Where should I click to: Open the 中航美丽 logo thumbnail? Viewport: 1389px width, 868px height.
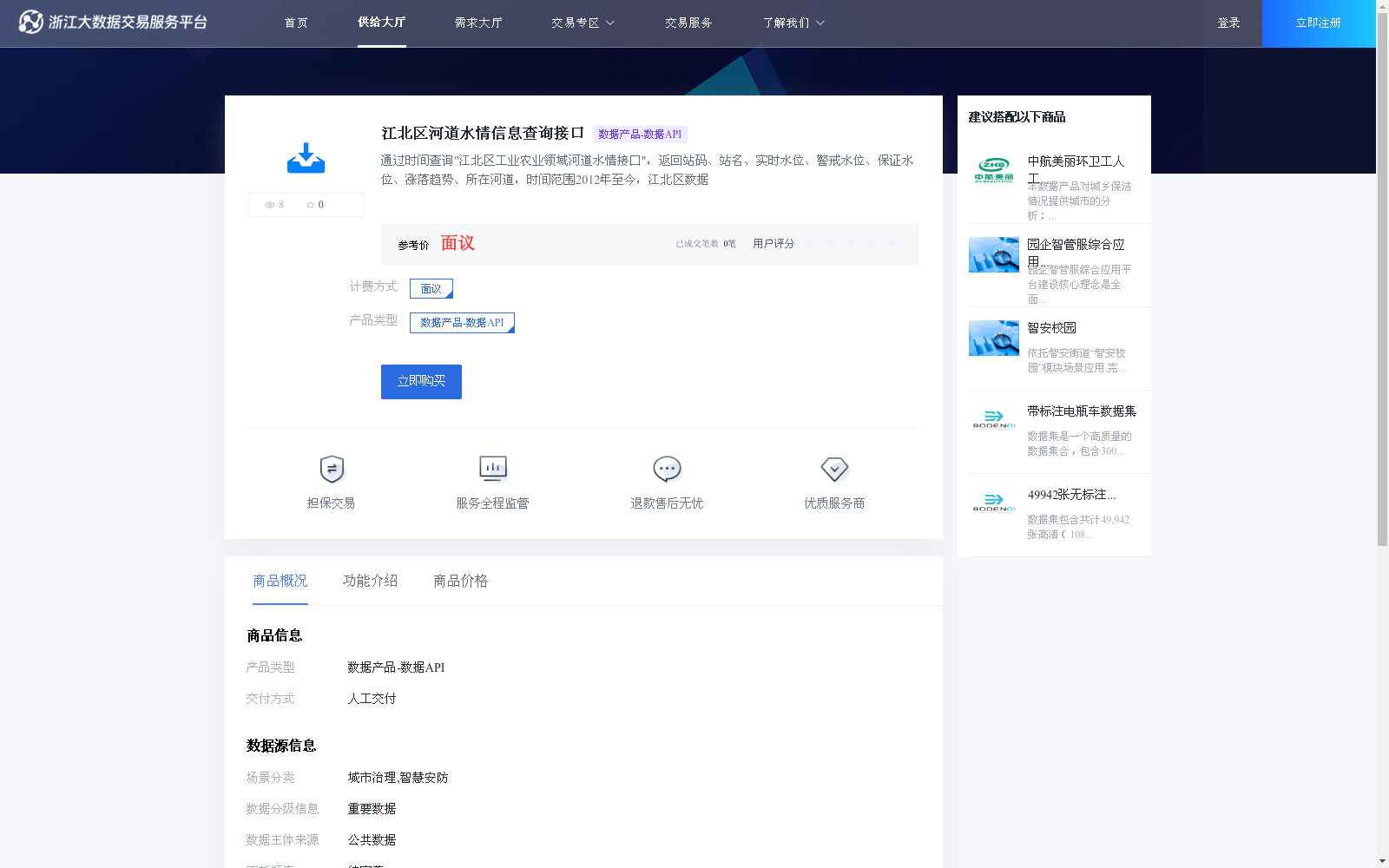coord(994,171)
